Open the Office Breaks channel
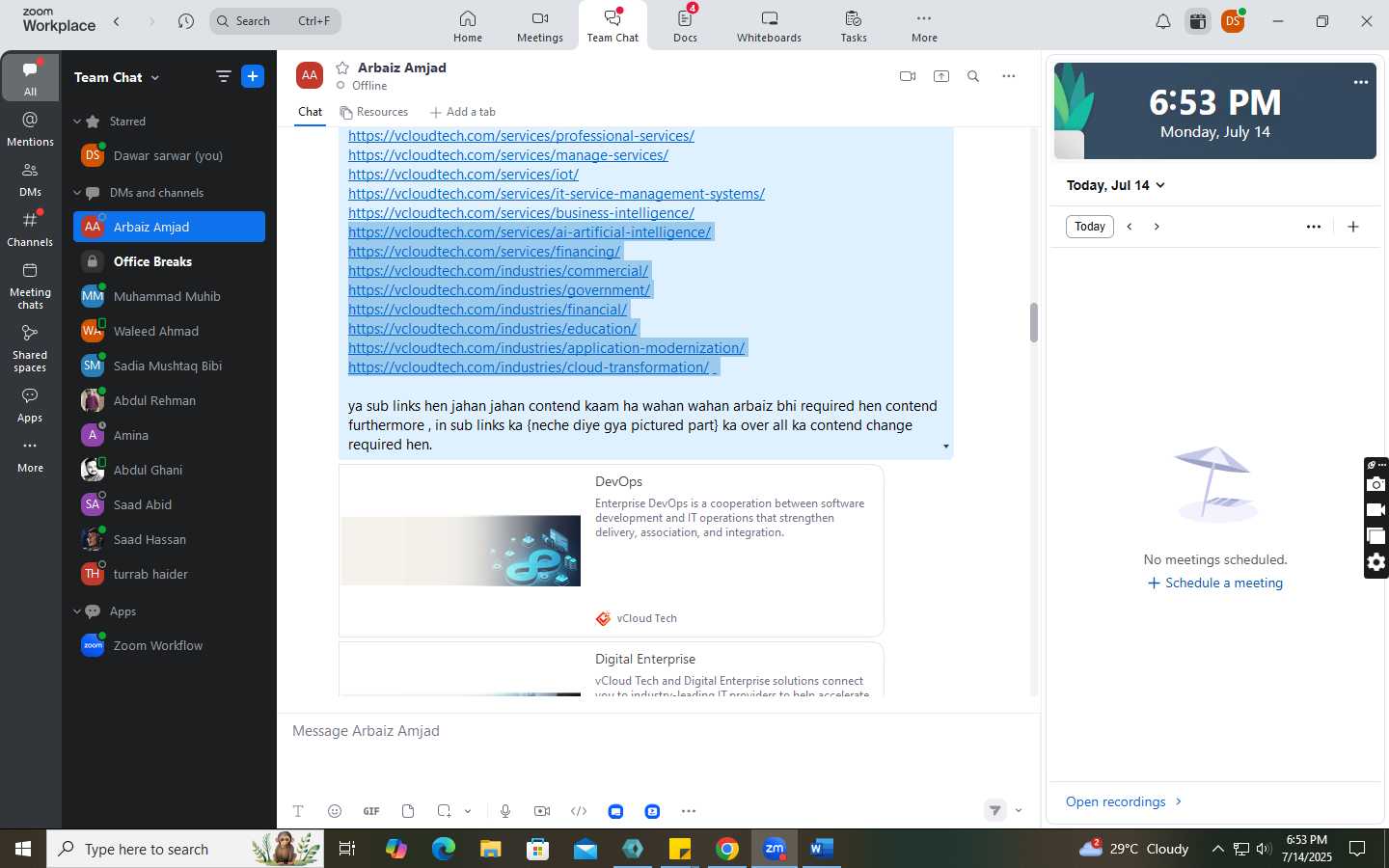 click(169, 261)
